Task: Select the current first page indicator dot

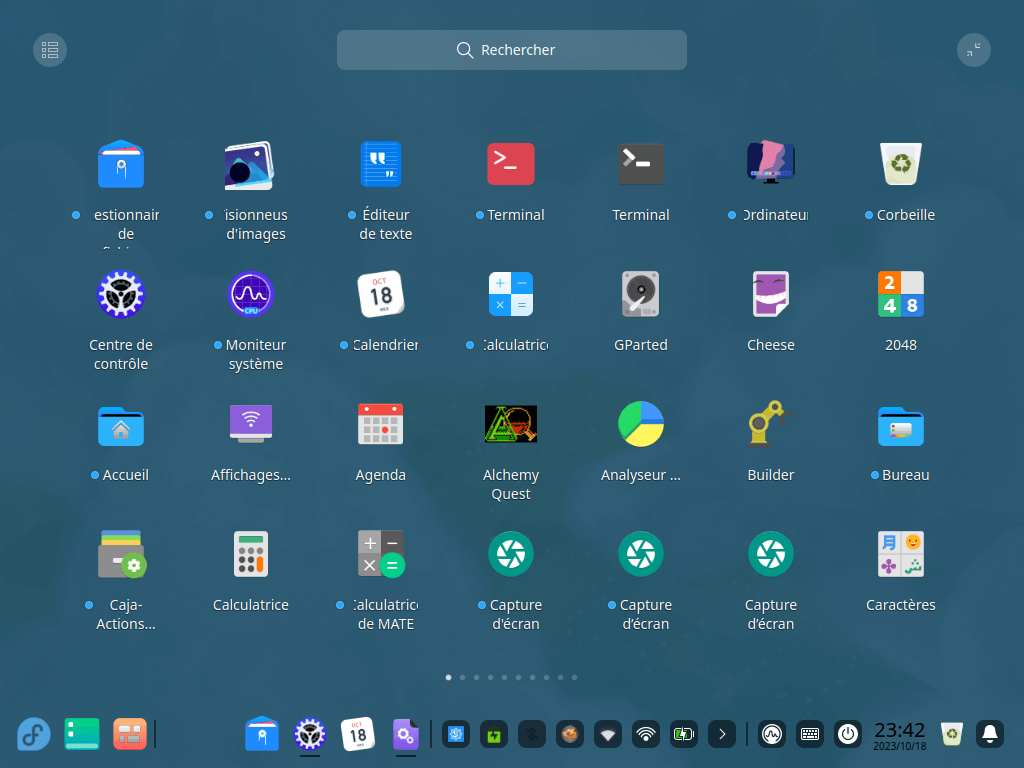Action: point(449,678)
